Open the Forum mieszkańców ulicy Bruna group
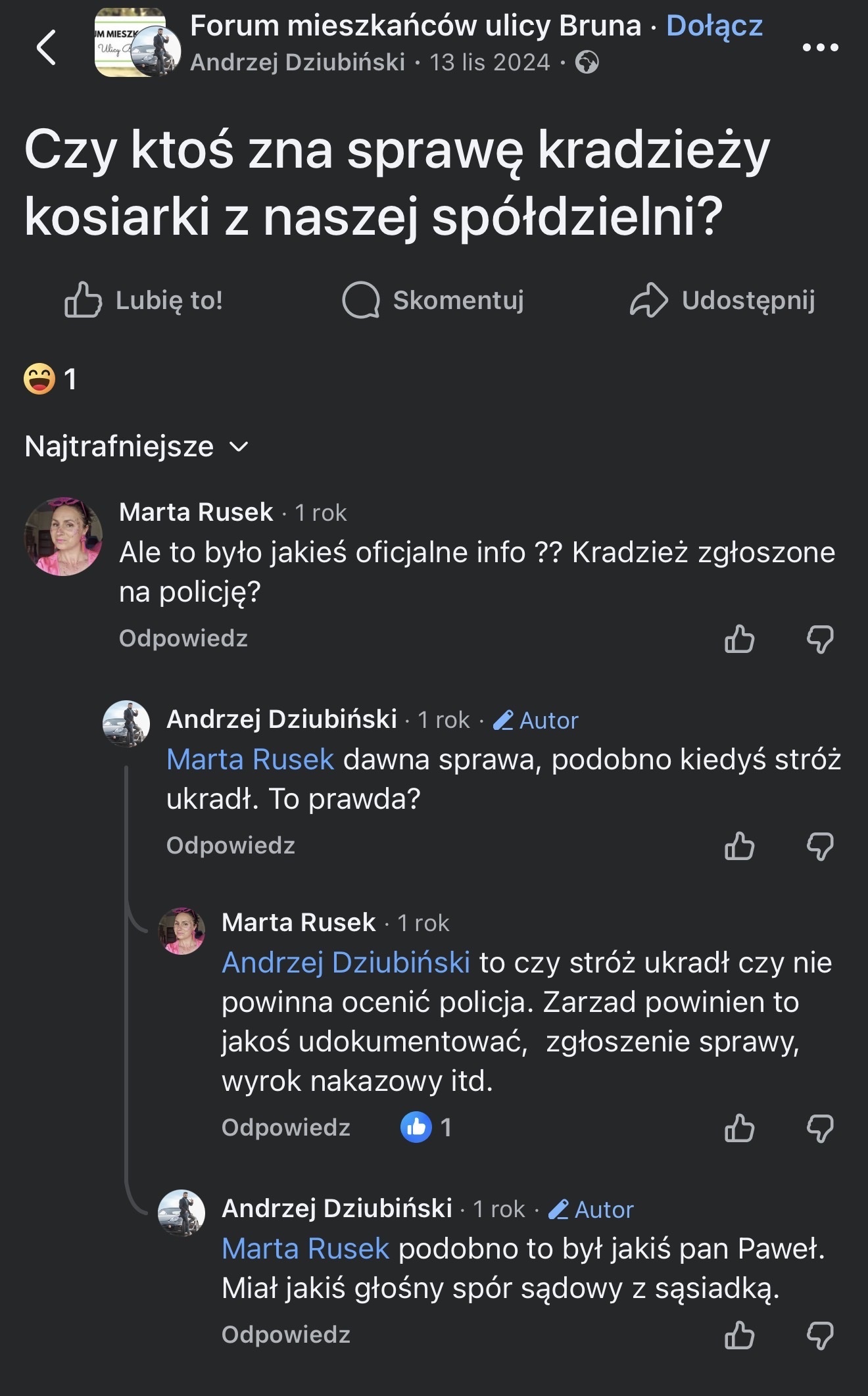 tap(415, 26)
